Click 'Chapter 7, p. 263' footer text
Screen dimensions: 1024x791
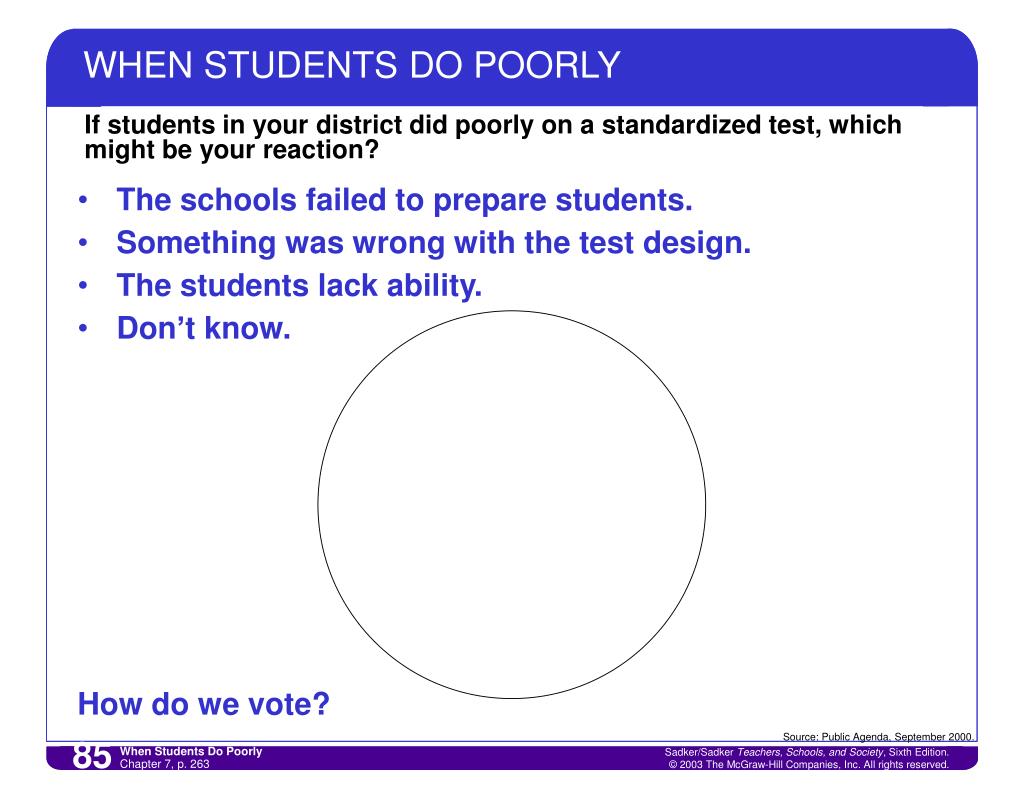165,764
